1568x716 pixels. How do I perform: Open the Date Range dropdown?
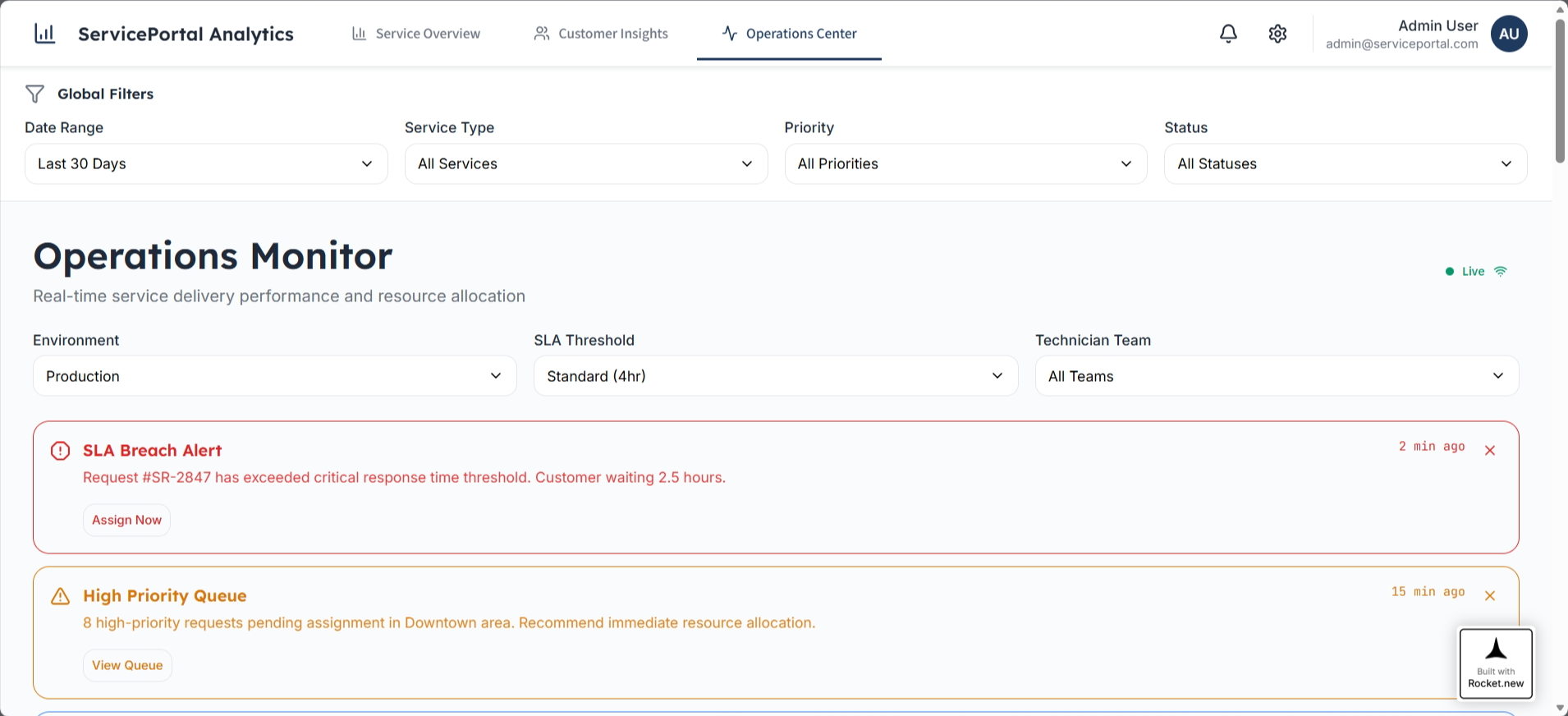pos(206,163)
